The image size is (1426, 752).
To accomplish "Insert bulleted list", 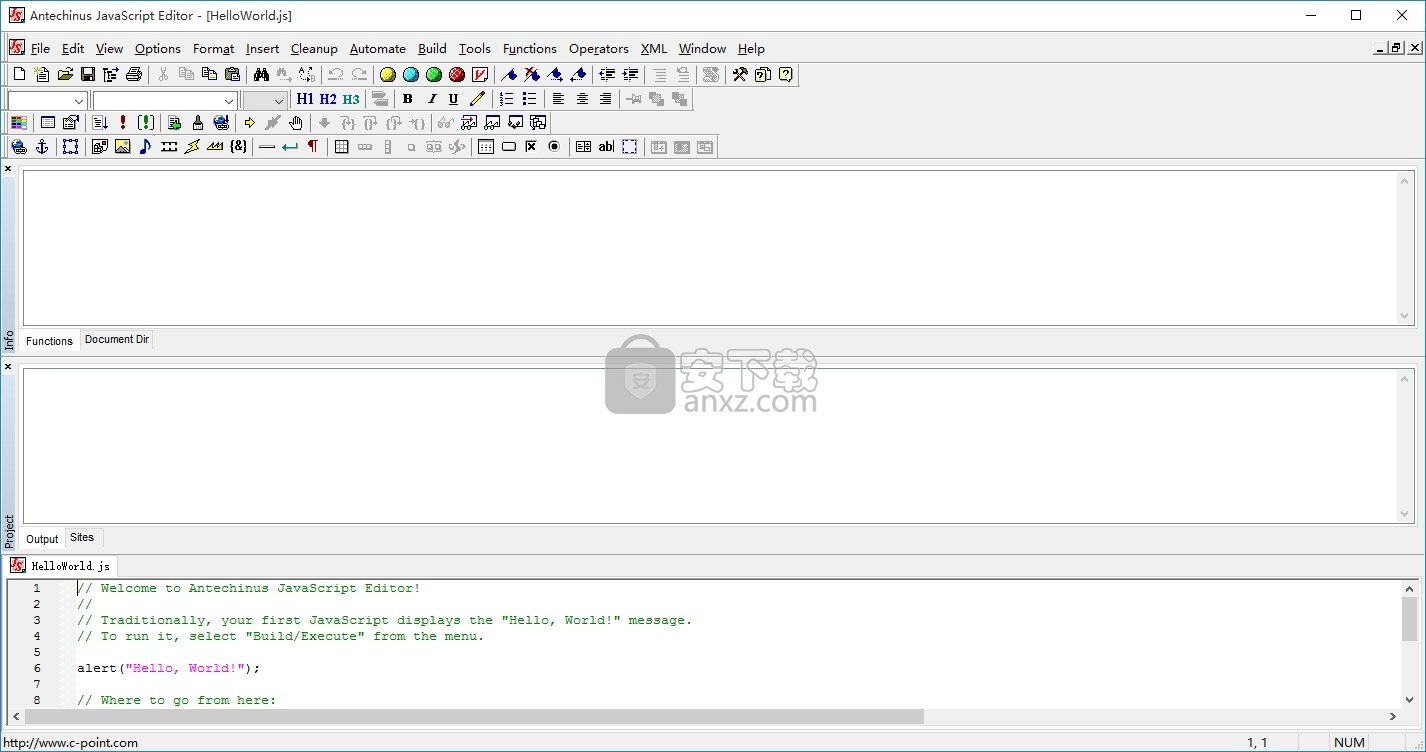I will [530, 99].
